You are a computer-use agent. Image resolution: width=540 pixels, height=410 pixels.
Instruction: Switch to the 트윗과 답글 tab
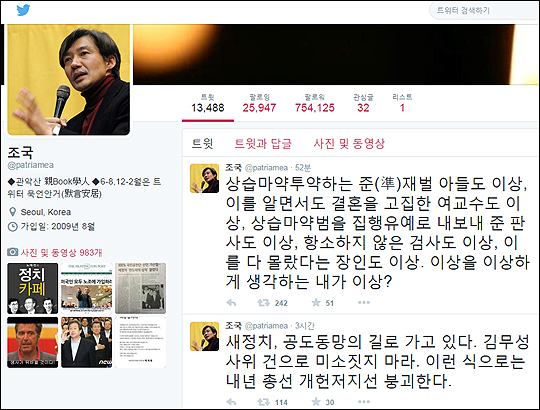pyautogui.click(x=263, y=144)
